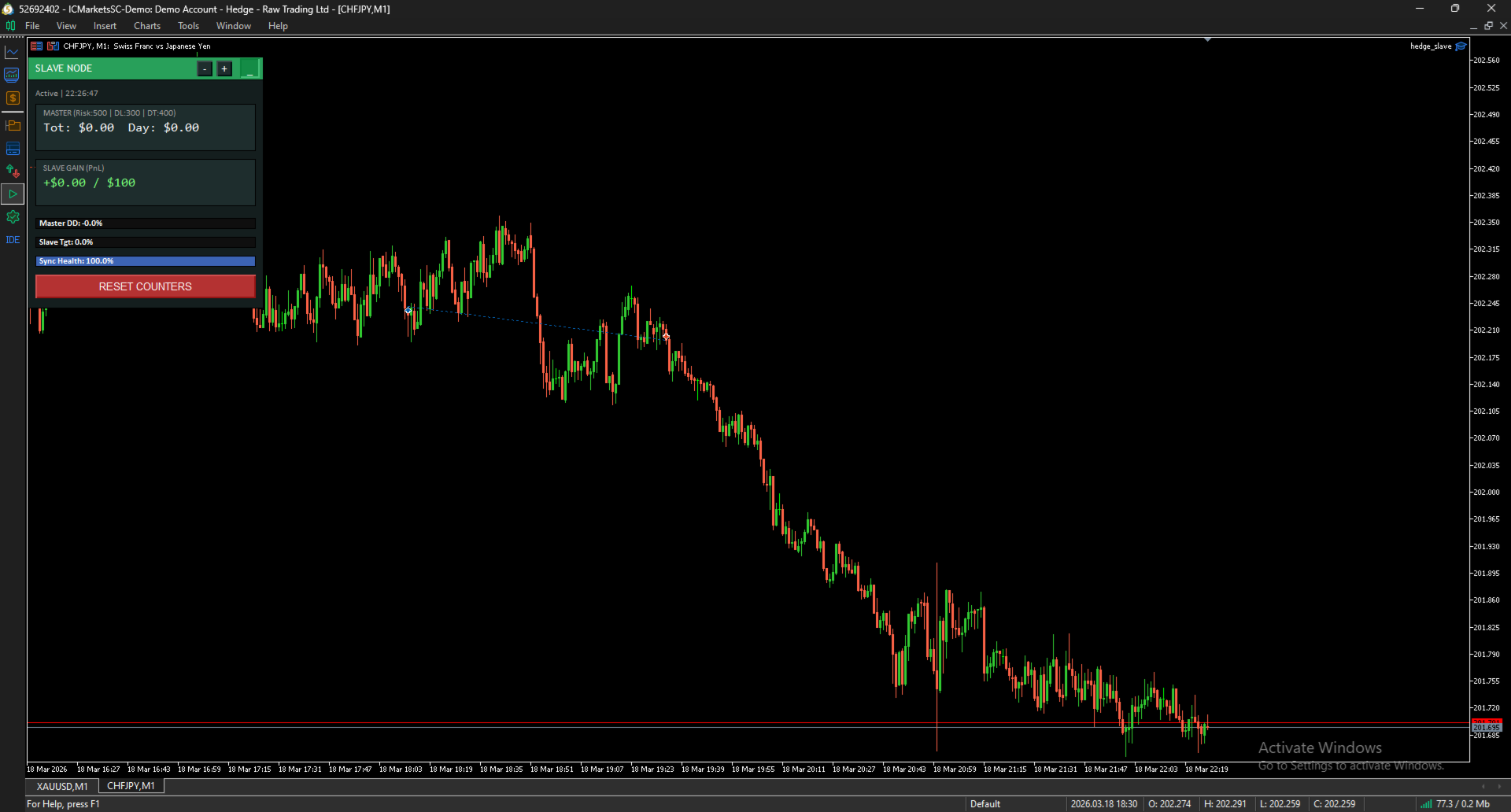Click the 'Active | 22:26:47' status text
1511x812 pixels.
pos(67,93)
